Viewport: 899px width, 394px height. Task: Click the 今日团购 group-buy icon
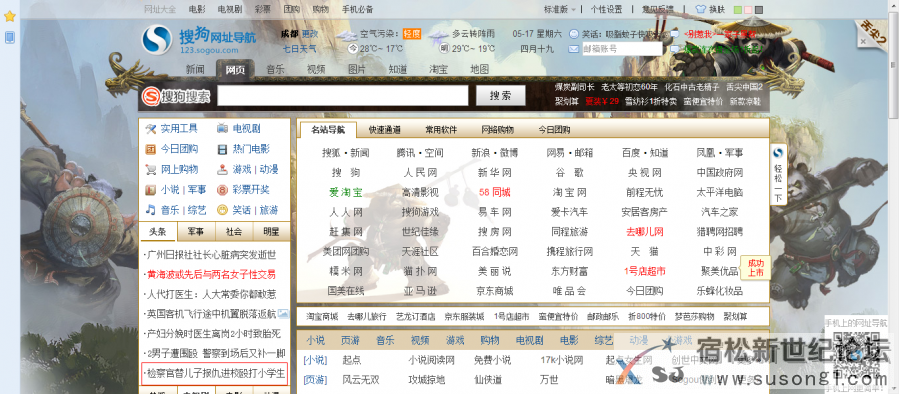pos(151,149)
